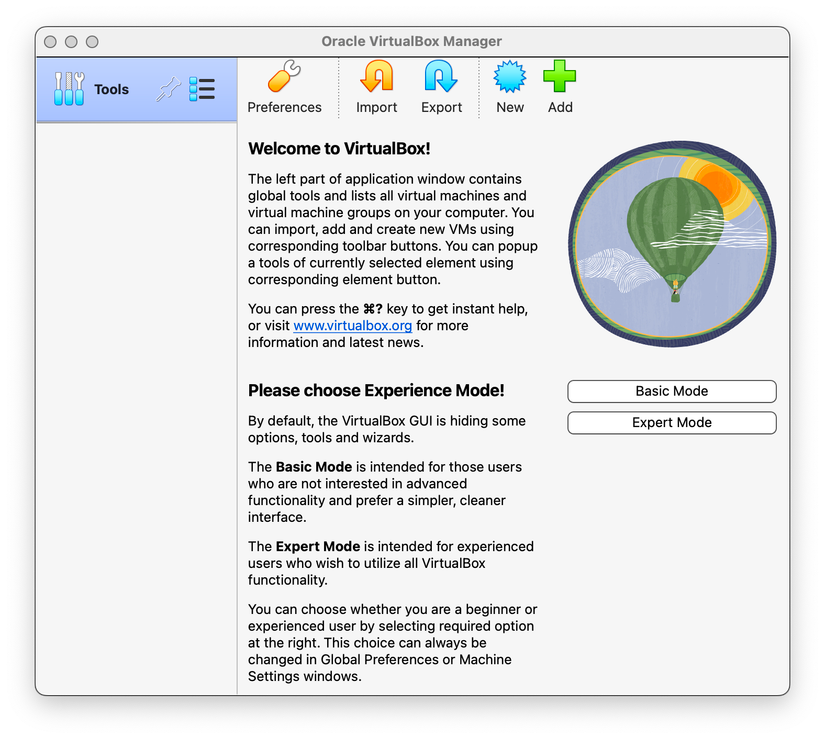Click the Export appliance icon
Image resolution: width=825 pixels, height=739 pixels.
point(441,77)
